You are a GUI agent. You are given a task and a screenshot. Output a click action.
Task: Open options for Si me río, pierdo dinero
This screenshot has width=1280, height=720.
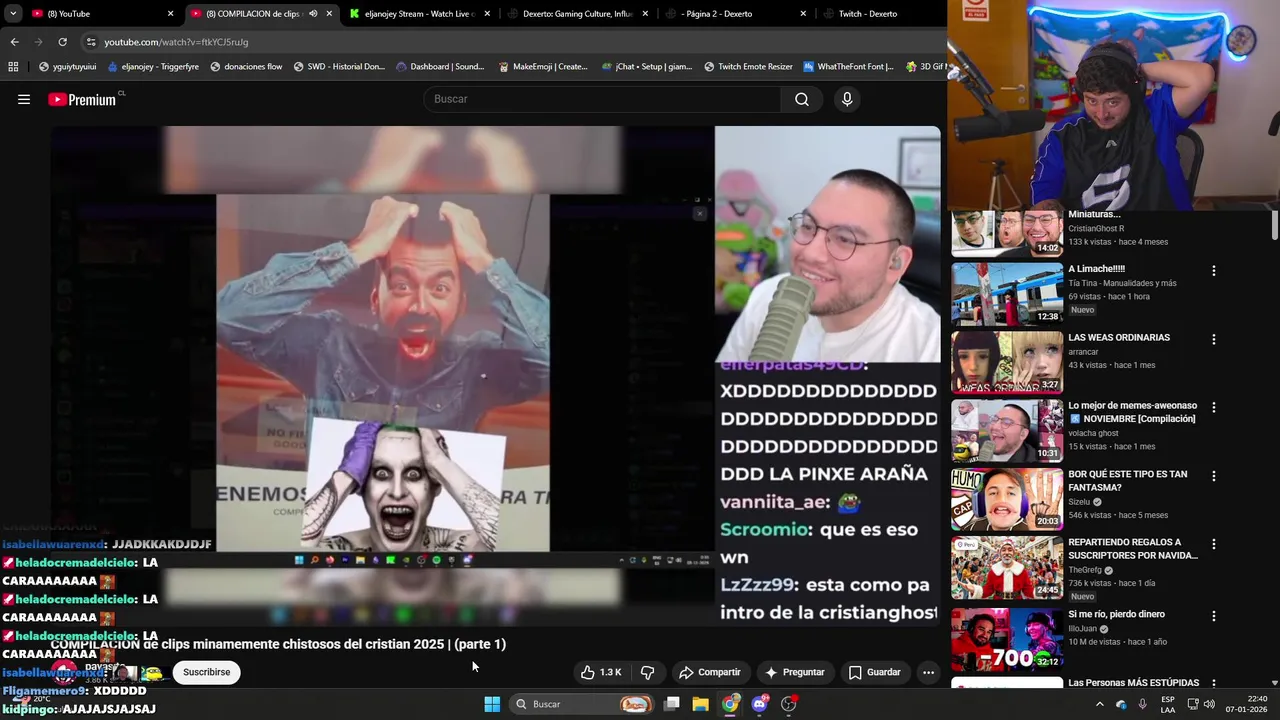coord(1214,616)
